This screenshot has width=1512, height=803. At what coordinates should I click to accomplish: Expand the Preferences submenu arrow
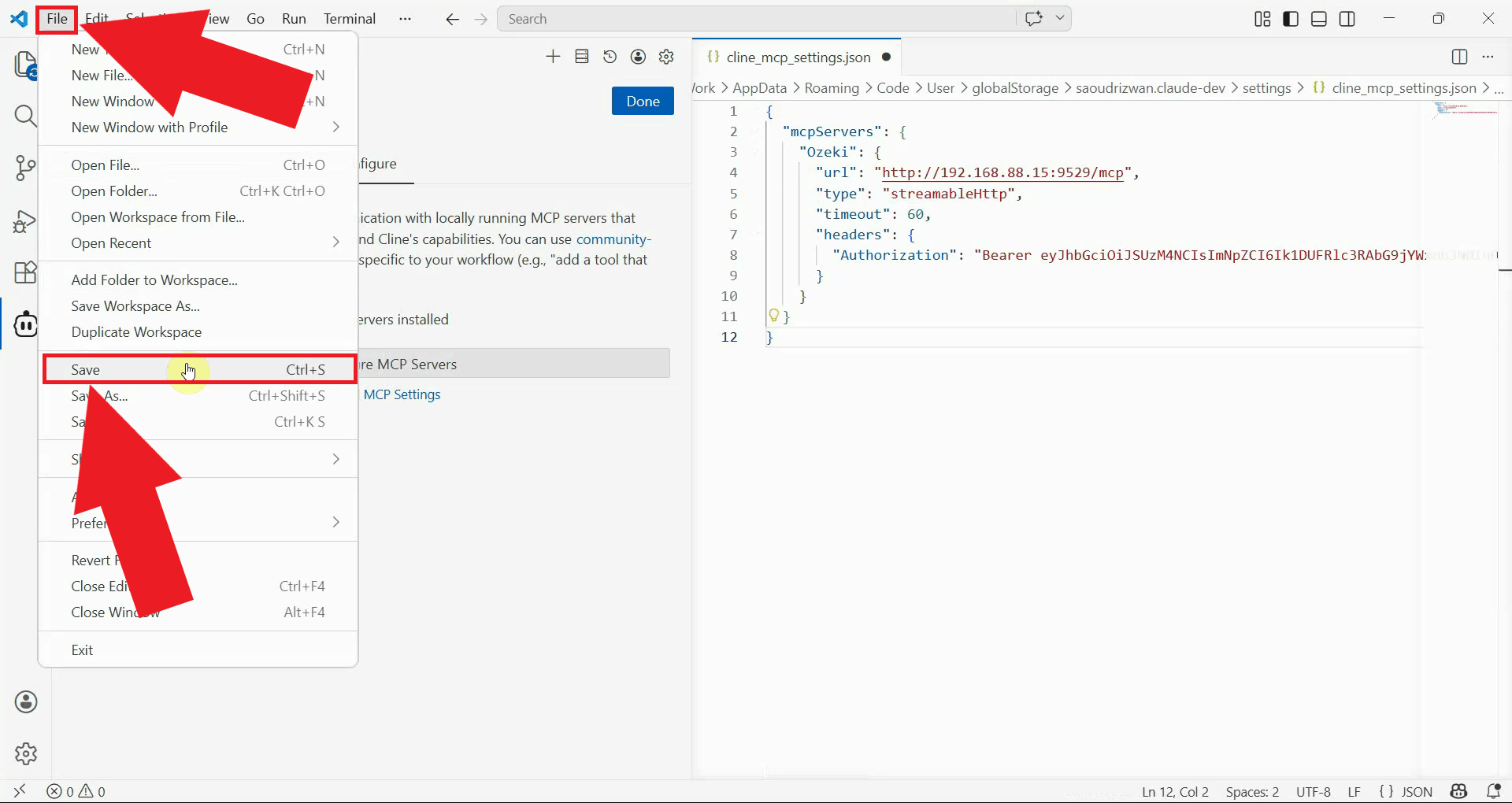[x=336, y=523]
